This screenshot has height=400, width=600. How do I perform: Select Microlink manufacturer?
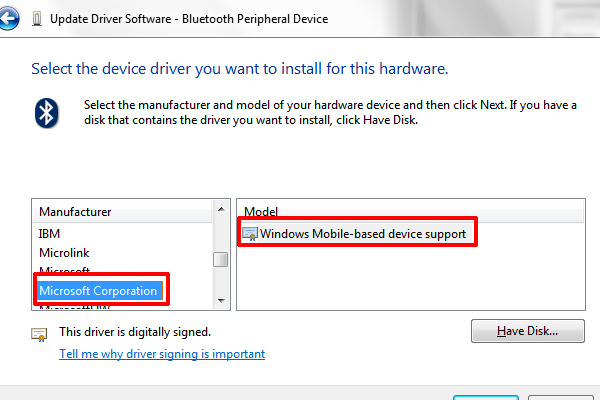tap(64, 253)
